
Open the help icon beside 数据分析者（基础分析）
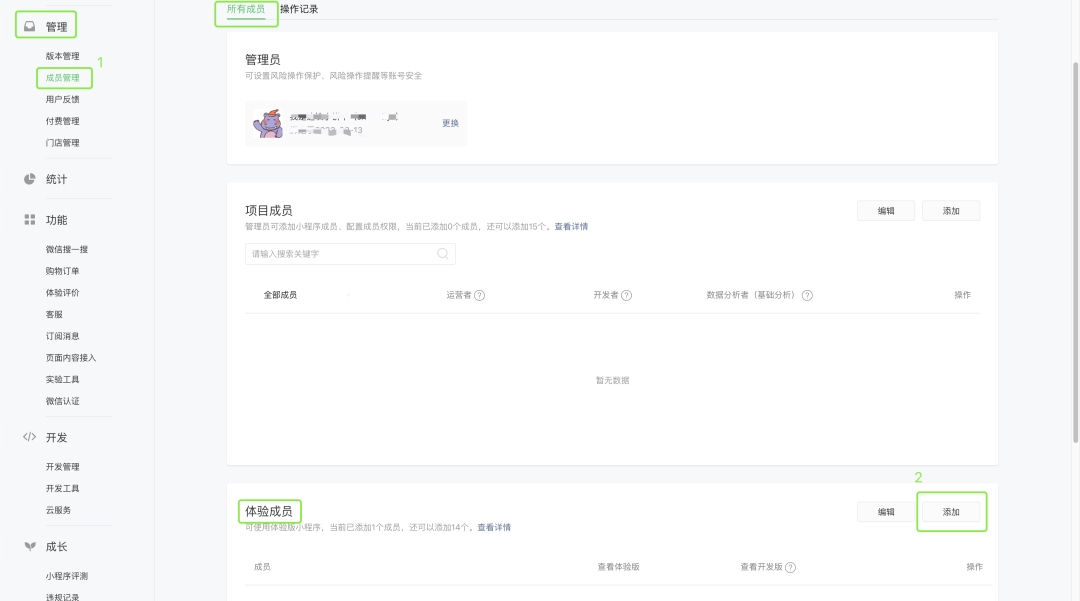807,295
